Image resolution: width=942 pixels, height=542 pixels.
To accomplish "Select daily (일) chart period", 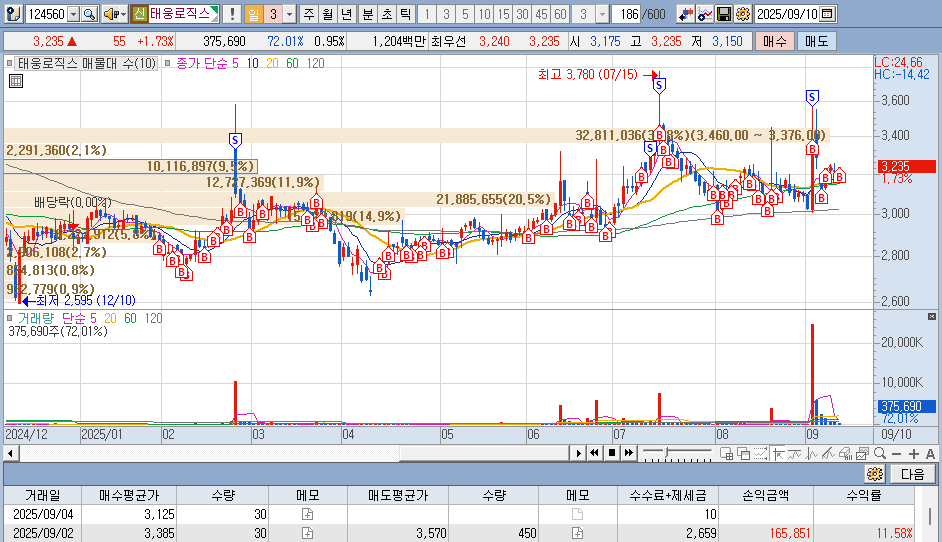I will (254, 14).
